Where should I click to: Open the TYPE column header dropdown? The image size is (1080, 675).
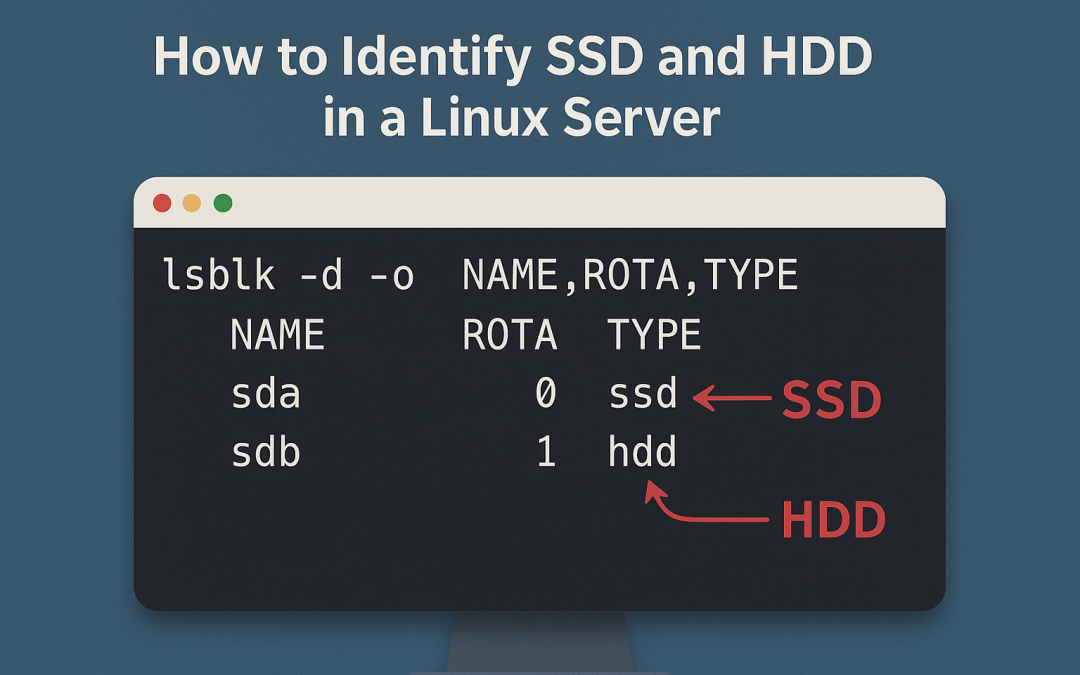pos(655,334)
